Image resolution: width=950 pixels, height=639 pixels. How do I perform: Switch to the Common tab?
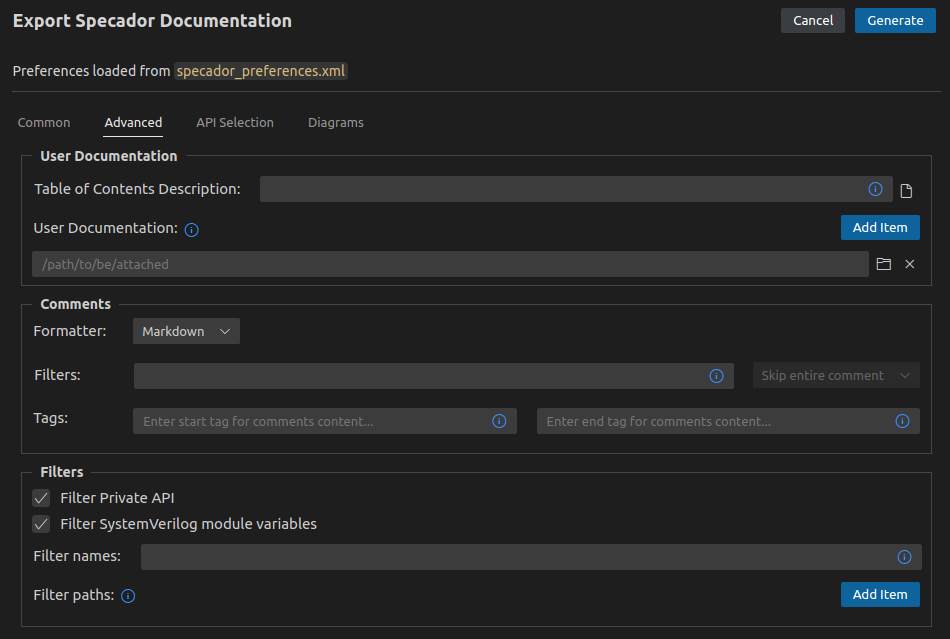coord(43,122)
